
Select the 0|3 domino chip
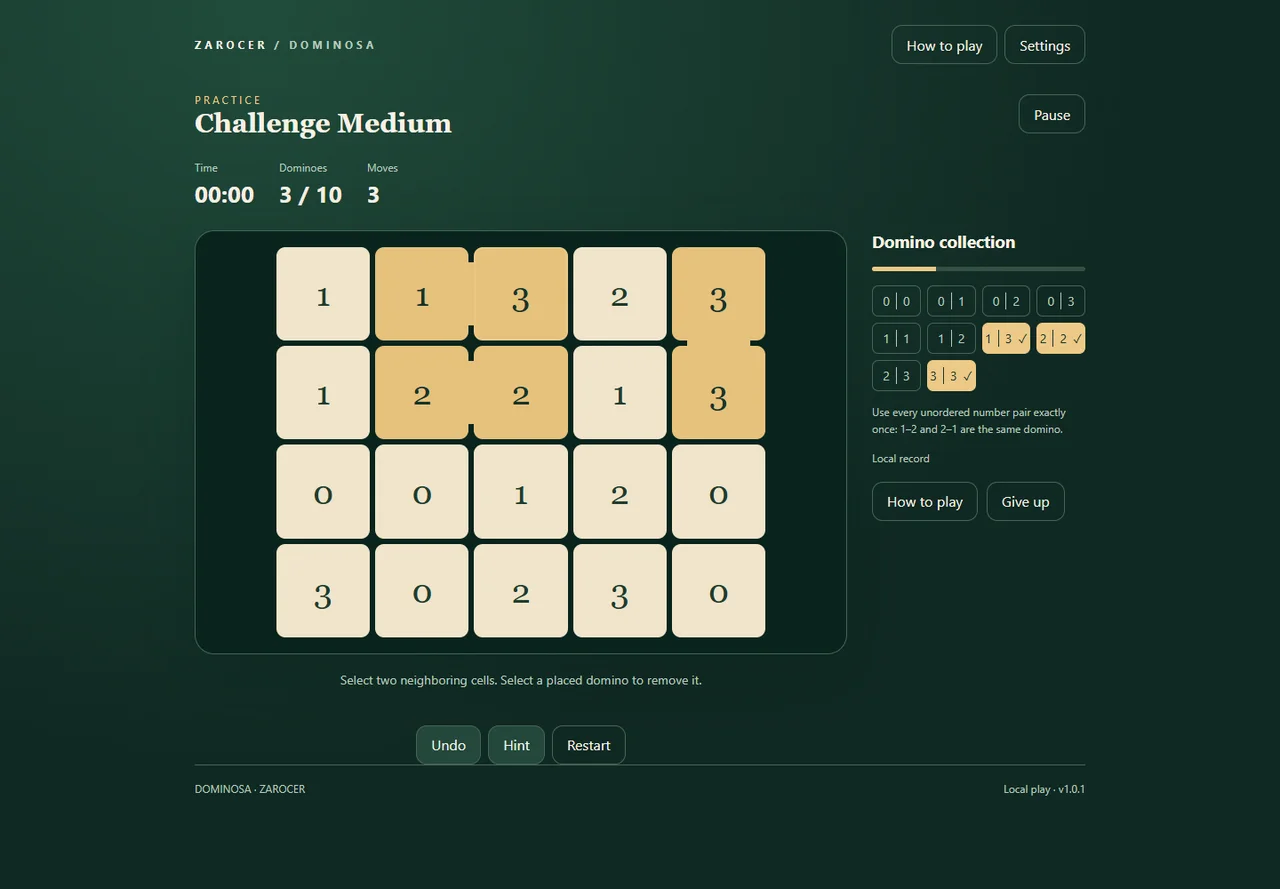(x=1060, y=301)
